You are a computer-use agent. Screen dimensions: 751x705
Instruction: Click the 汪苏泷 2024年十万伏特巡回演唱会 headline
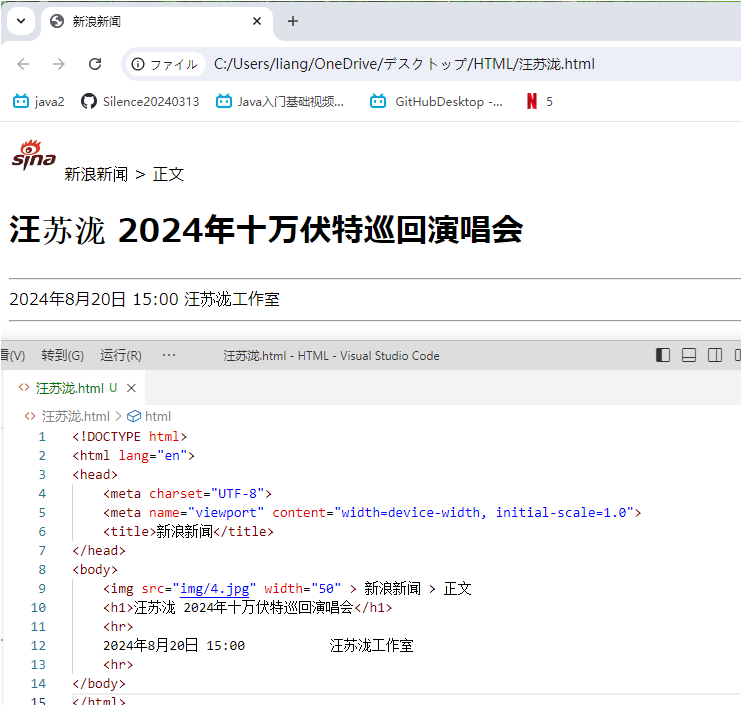pyautogui.click(x=266, y=230)
